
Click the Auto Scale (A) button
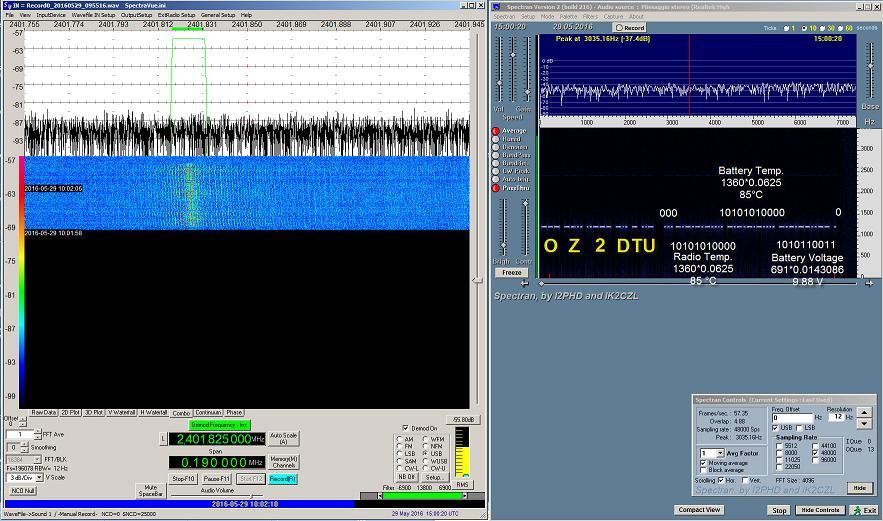(284, 439)
